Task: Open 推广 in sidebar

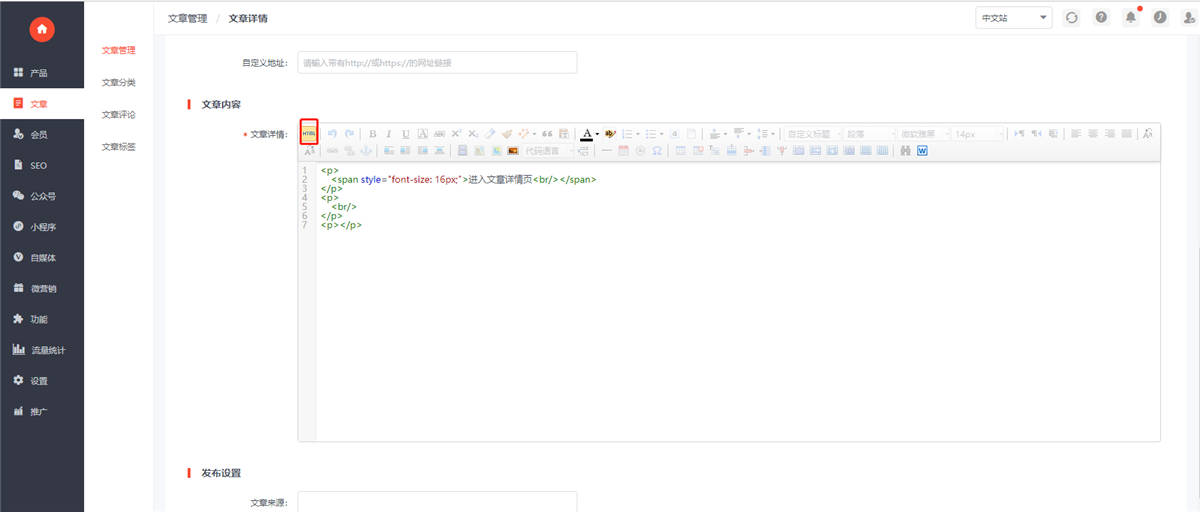Action: 42,411
